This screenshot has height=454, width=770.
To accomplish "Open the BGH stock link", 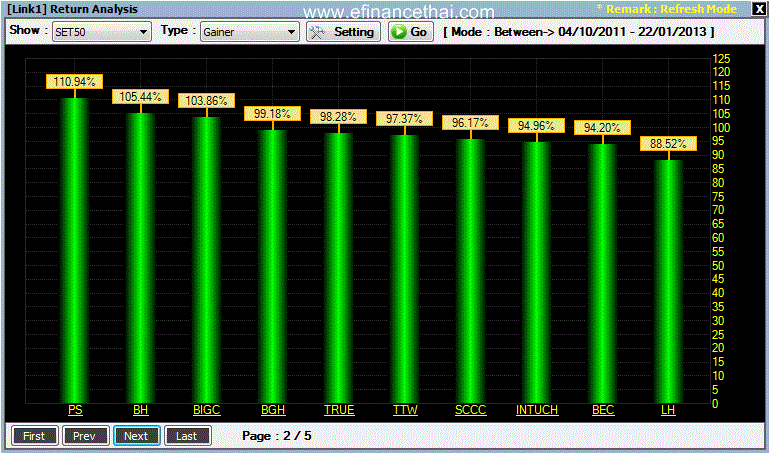I will pyautogui.click(x=273, y=410).
